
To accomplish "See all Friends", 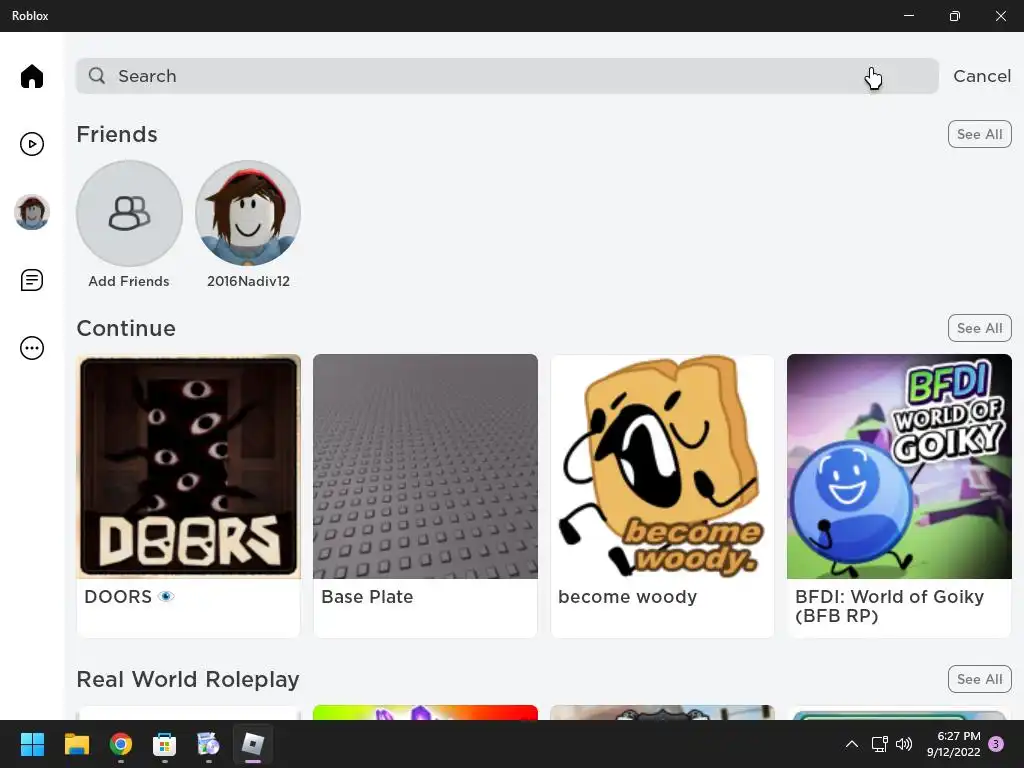I will click(x=979, y=134).
